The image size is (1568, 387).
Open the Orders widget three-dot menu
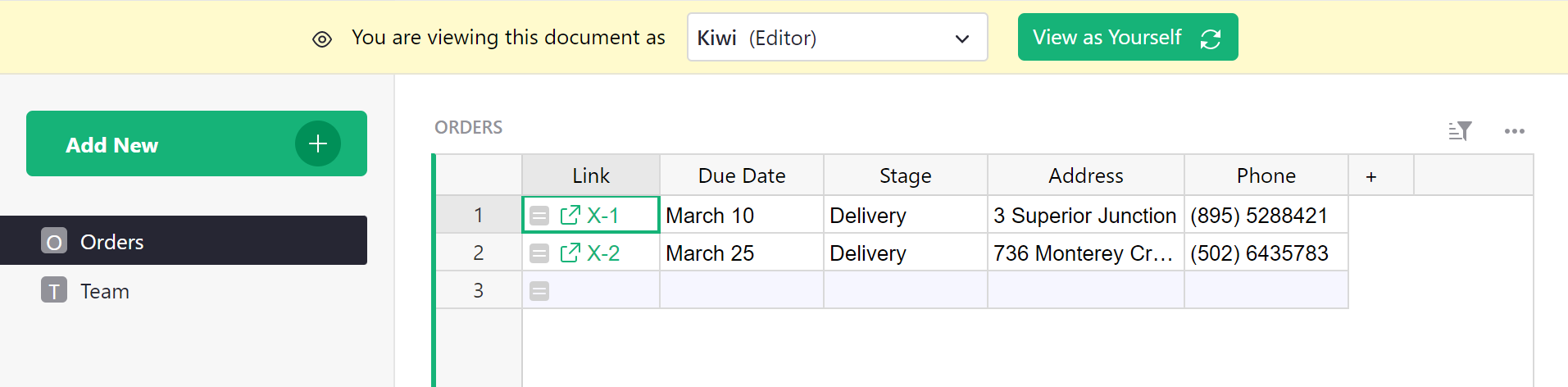[1514, 131]
